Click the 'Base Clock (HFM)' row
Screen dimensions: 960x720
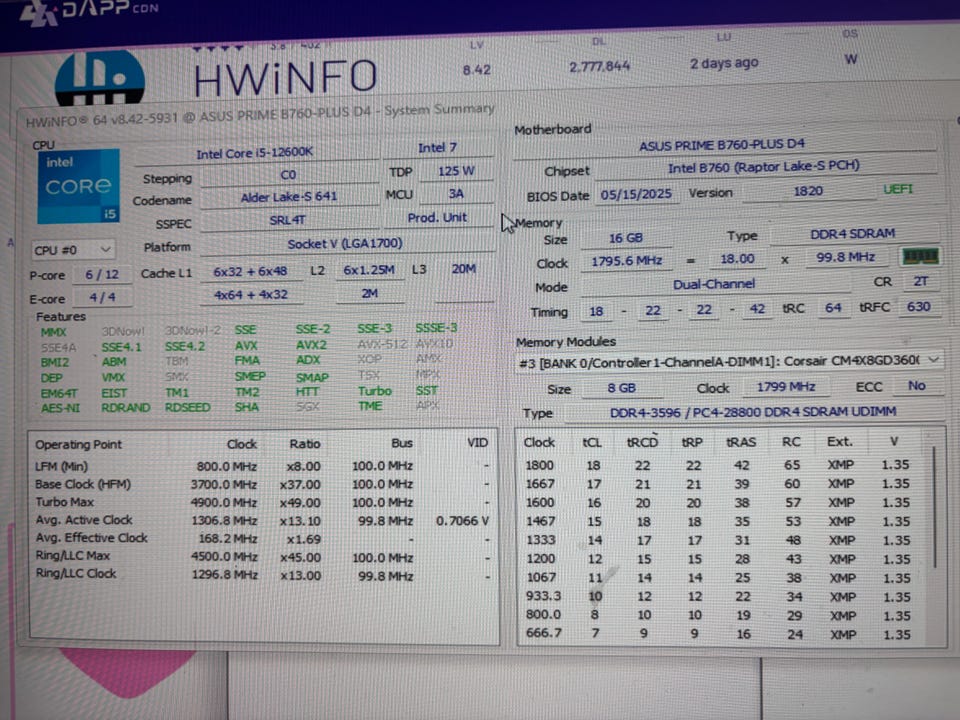(x=262, y=484)
